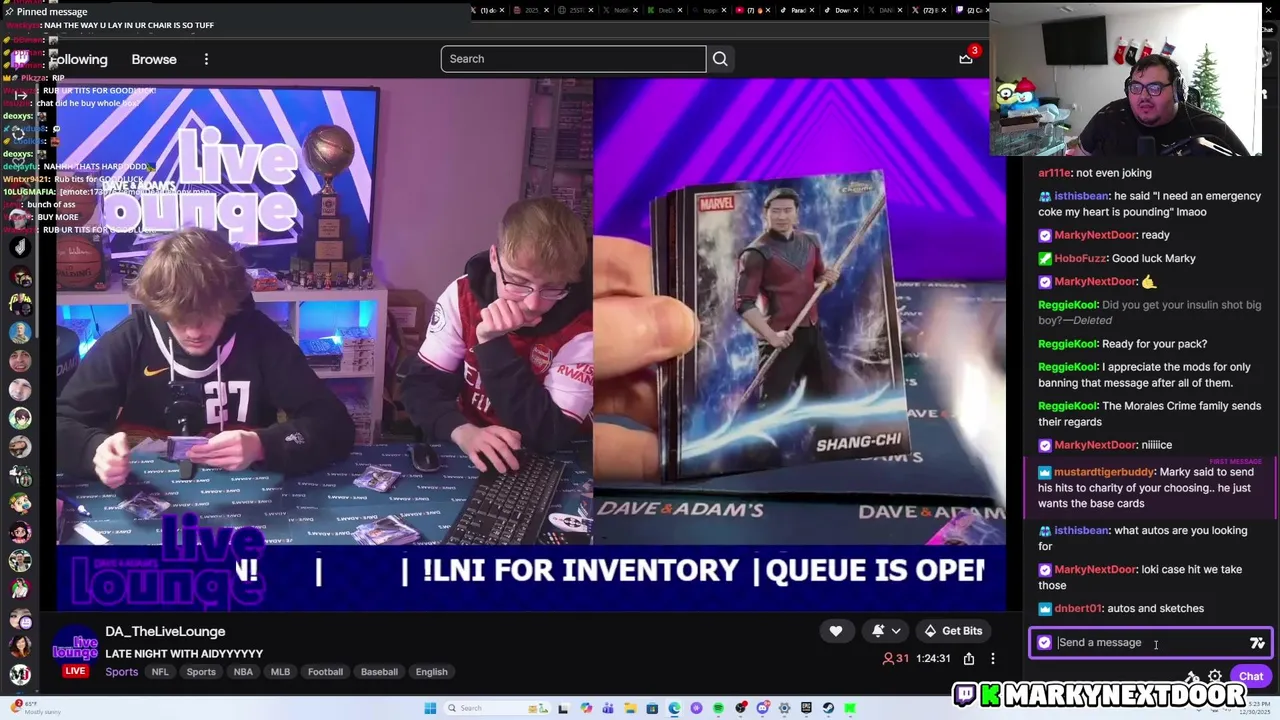The image size is (1280, 720).
Task: Open the Spotify taskbar icon
Action: (718, 708)
